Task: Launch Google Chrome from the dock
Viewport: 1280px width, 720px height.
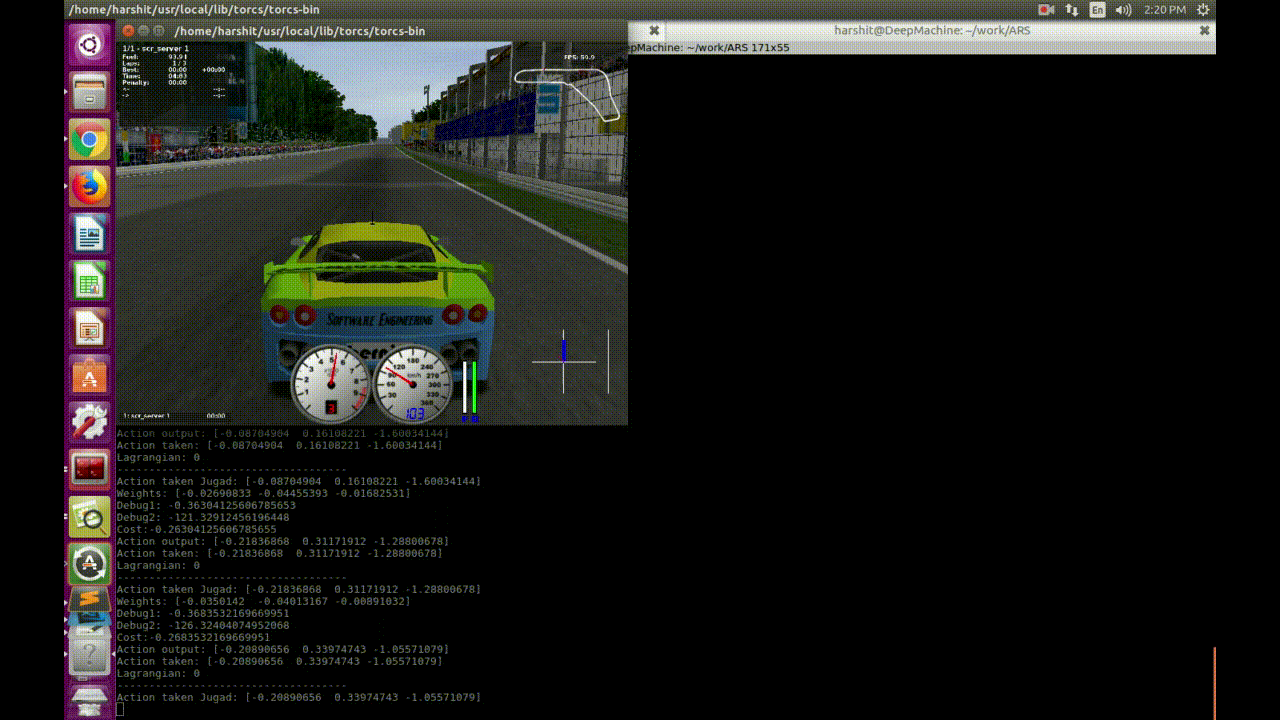Action: (x=89, y=141)
